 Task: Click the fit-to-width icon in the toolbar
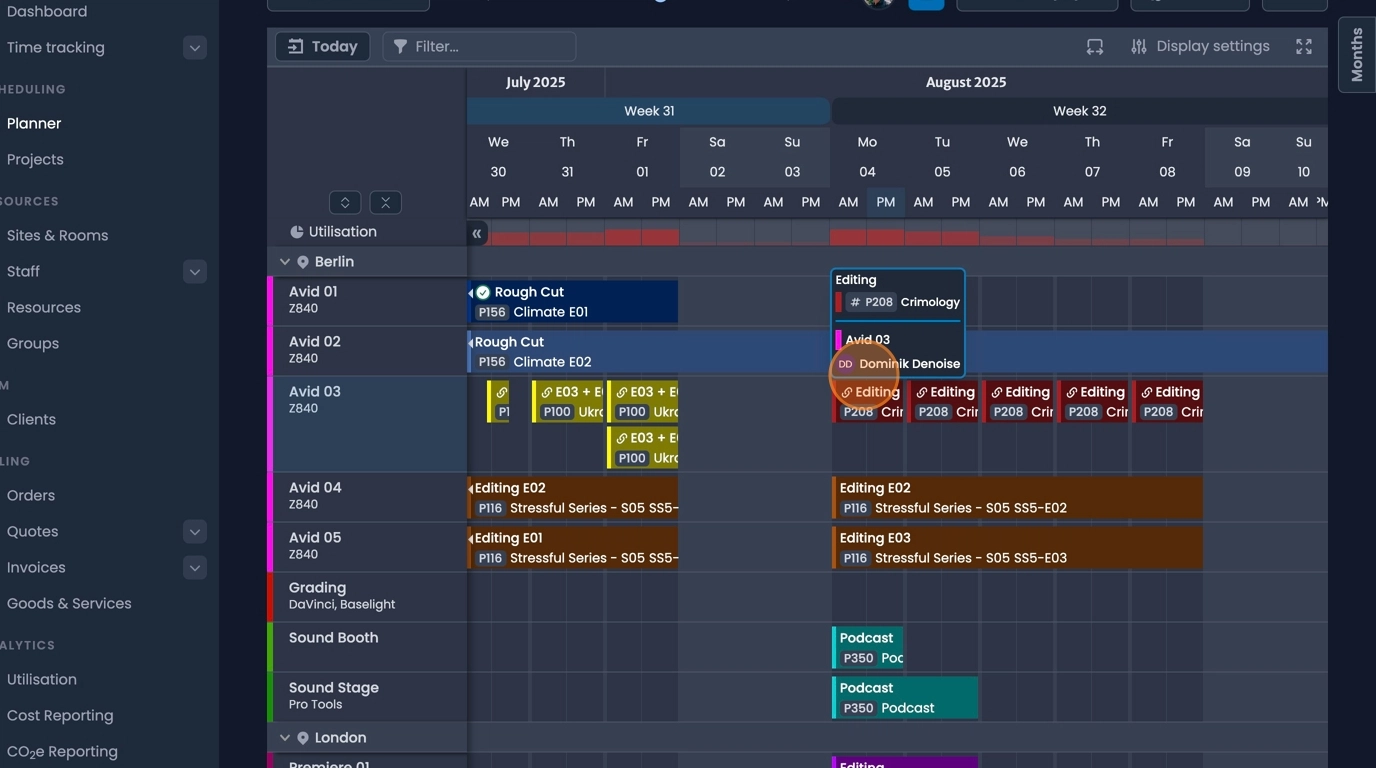[1094, 46]
